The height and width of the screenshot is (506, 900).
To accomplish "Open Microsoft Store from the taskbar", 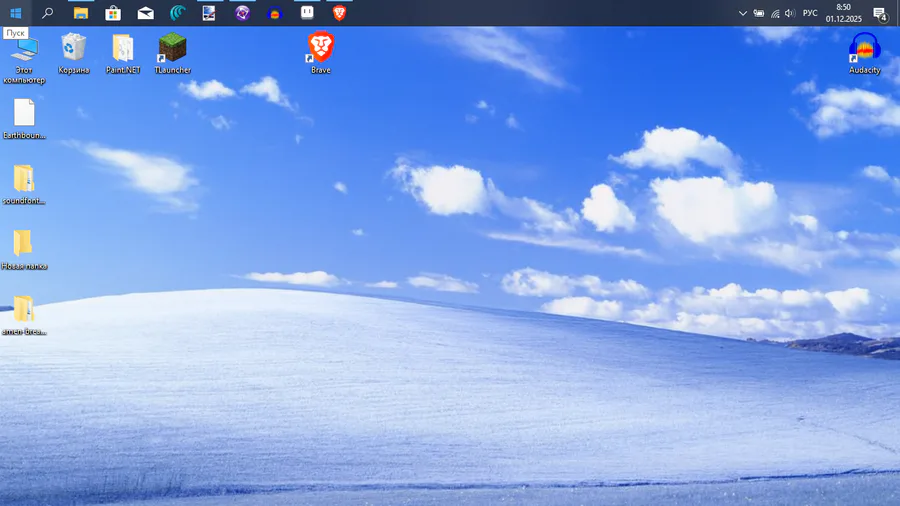I will (113, 13).
